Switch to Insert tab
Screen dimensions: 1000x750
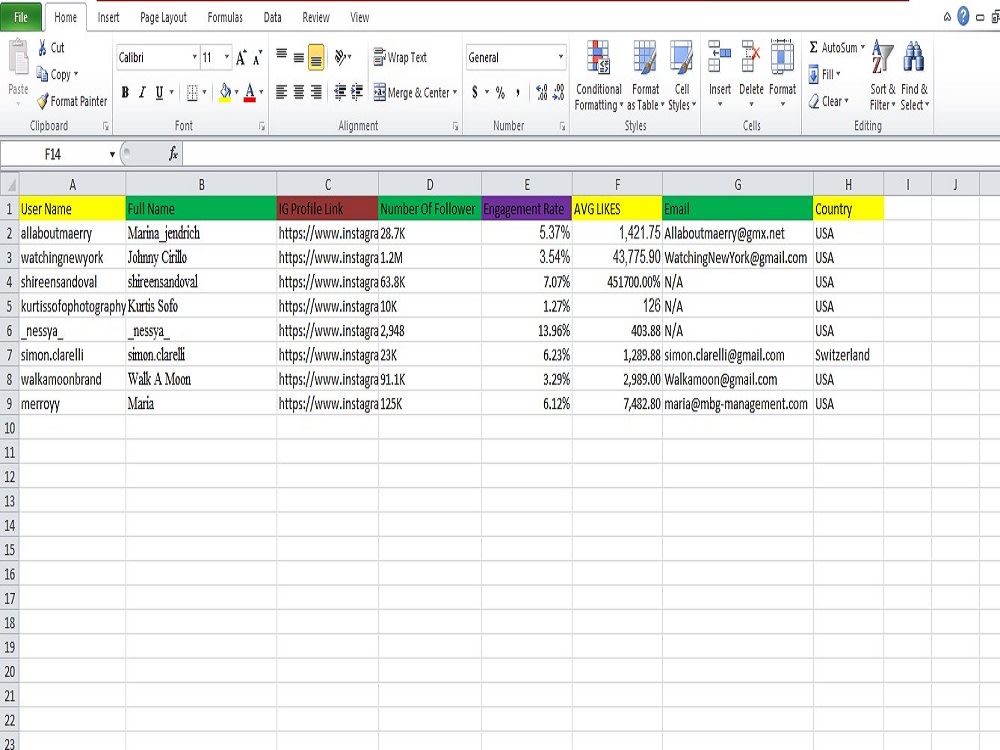tap(108, 17)
